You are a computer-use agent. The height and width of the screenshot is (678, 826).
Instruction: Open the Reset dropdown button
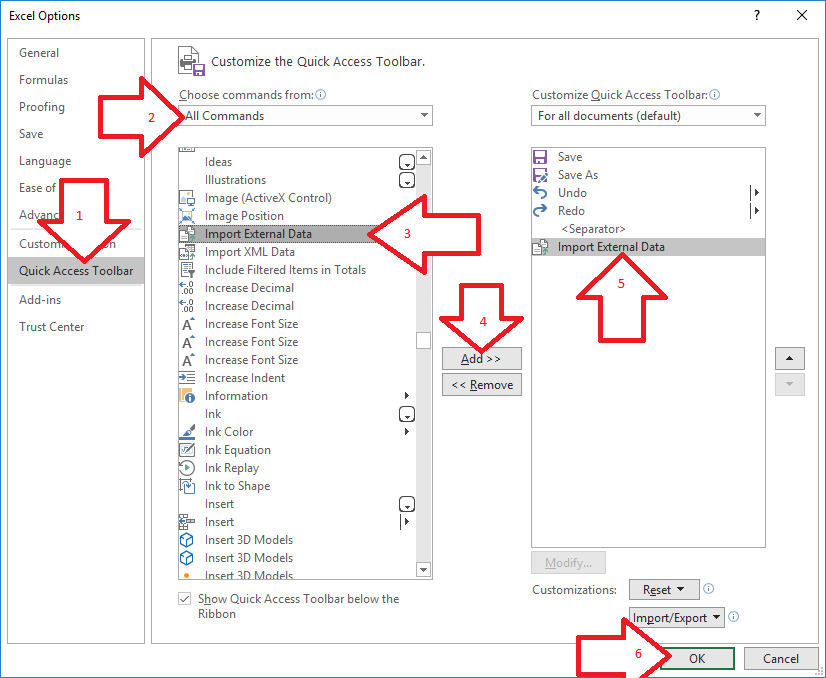664,589
